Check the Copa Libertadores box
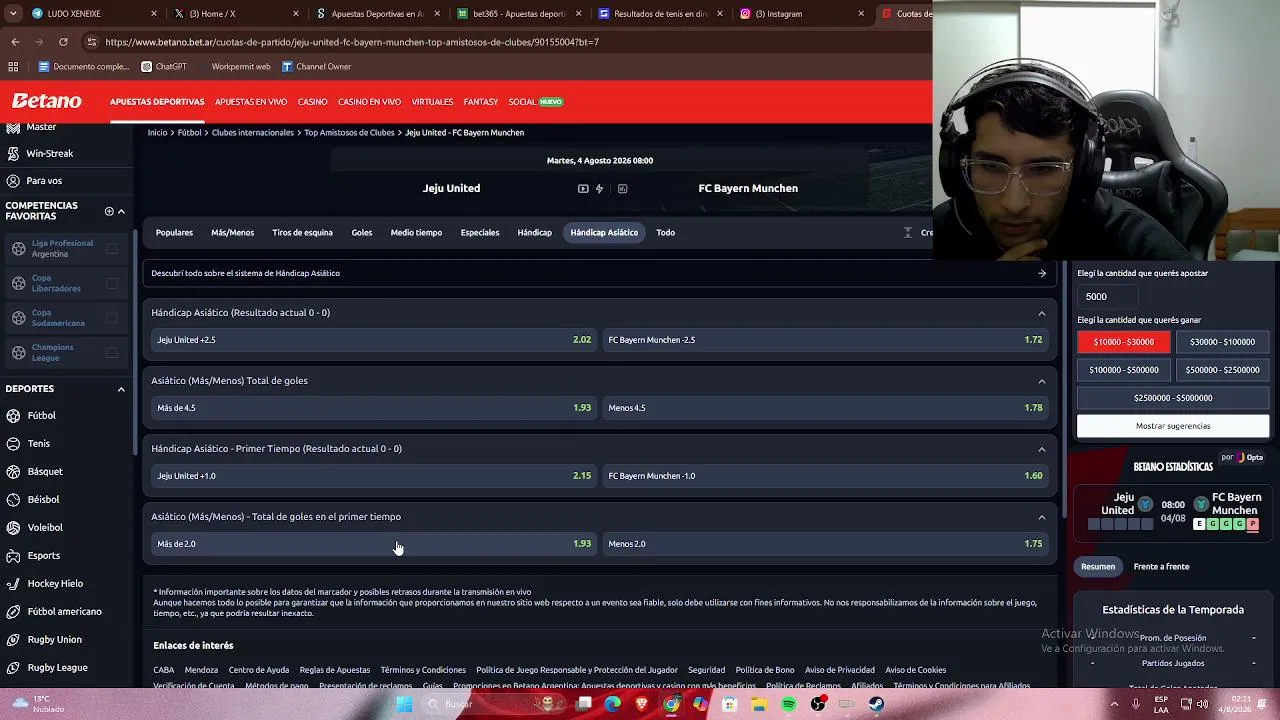1280x720 pixels. pyautogui.click(x=112, y=284)
